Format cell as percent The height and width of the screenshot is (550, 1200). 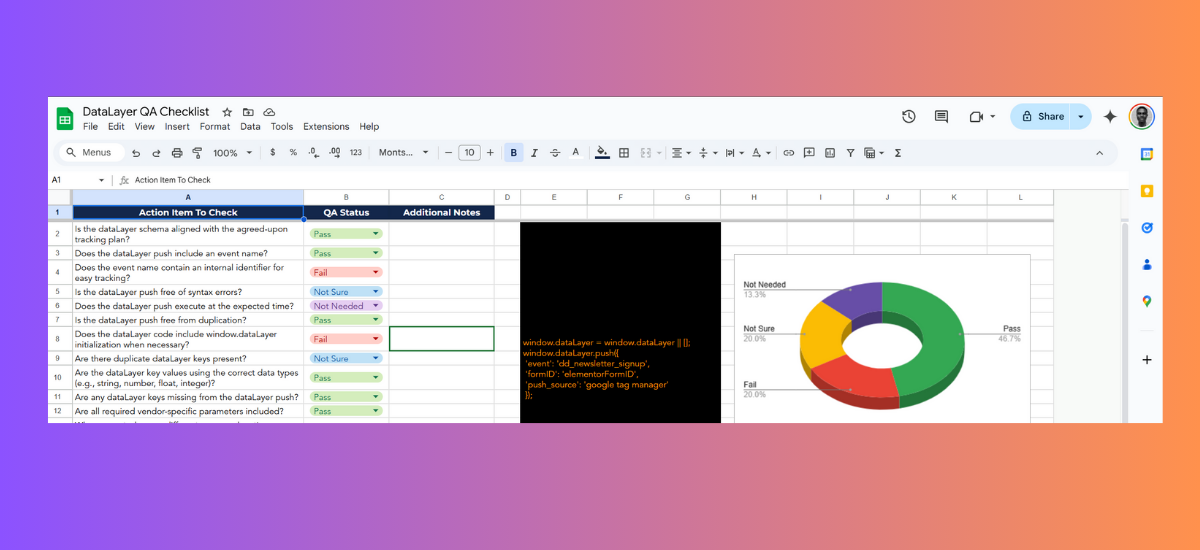[293, 153]
